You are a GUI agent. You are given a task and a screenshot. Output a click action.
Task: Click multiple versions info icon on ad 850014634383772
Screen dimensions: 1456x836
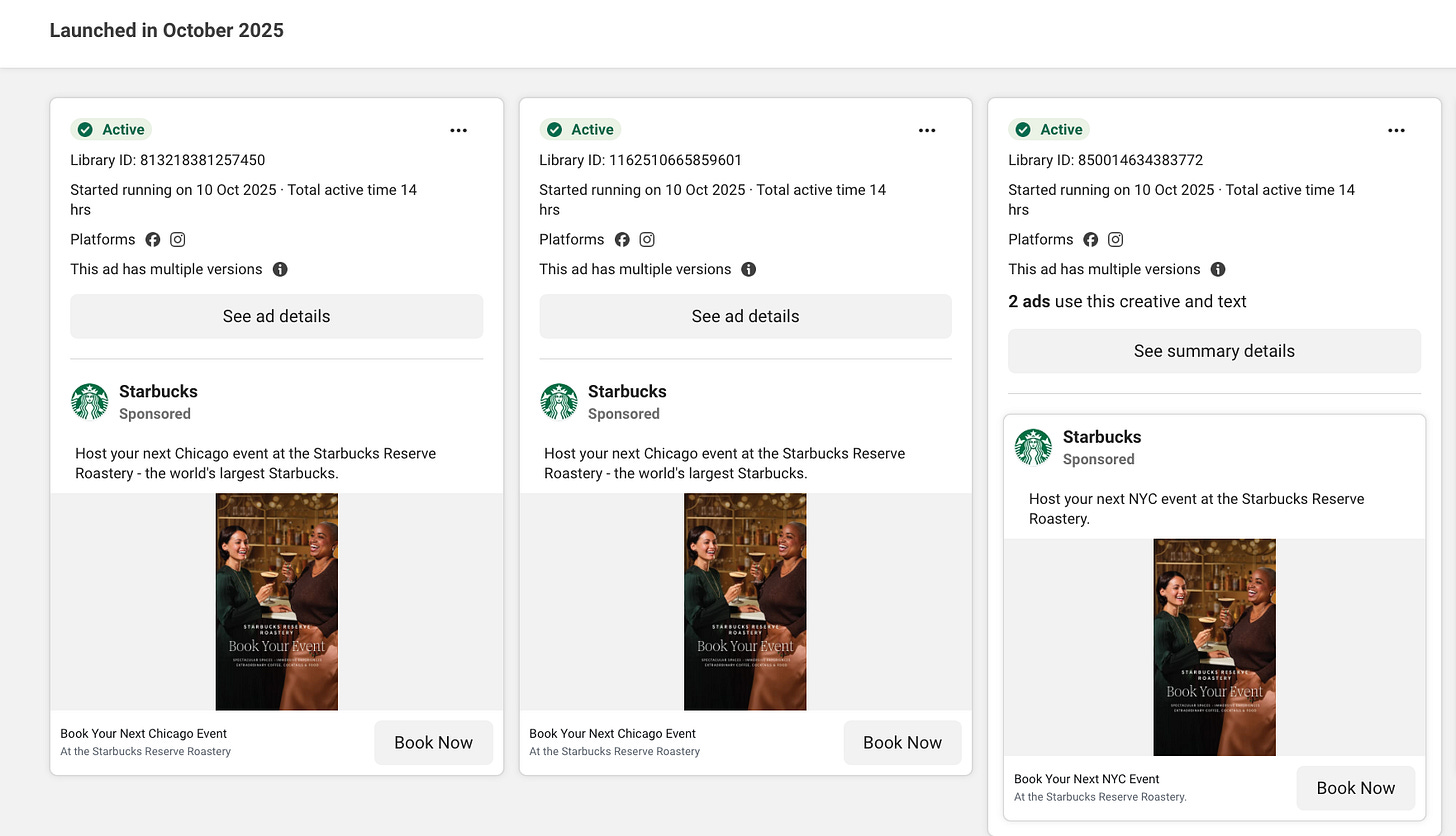point(1218,269)
